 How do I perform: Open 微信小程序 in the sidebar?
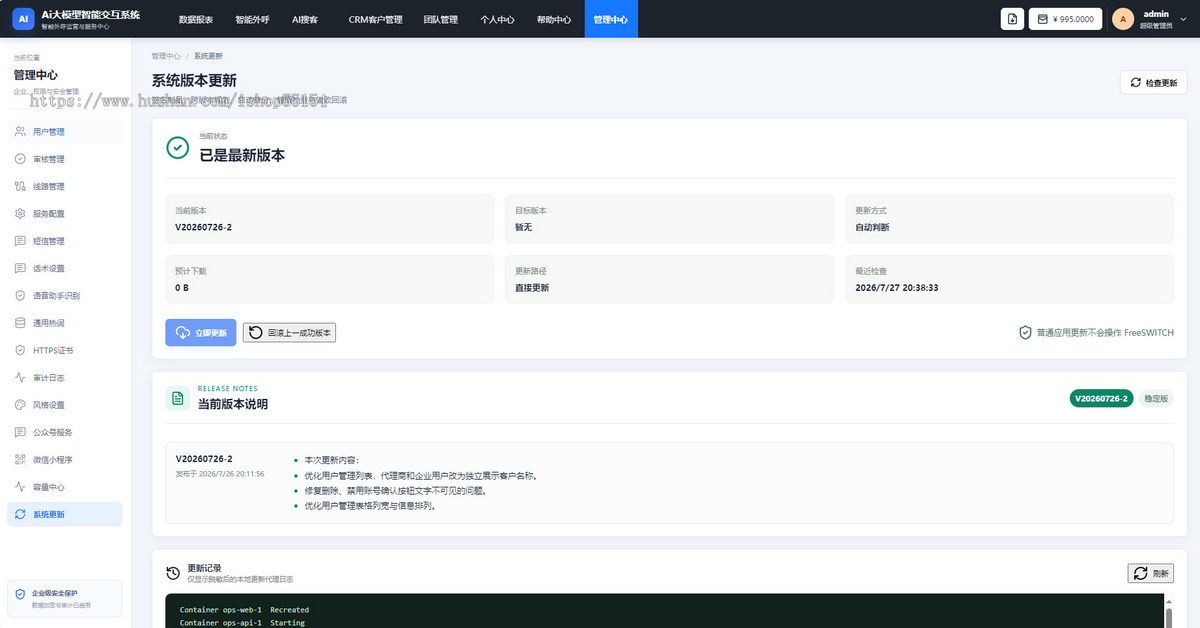65,460
